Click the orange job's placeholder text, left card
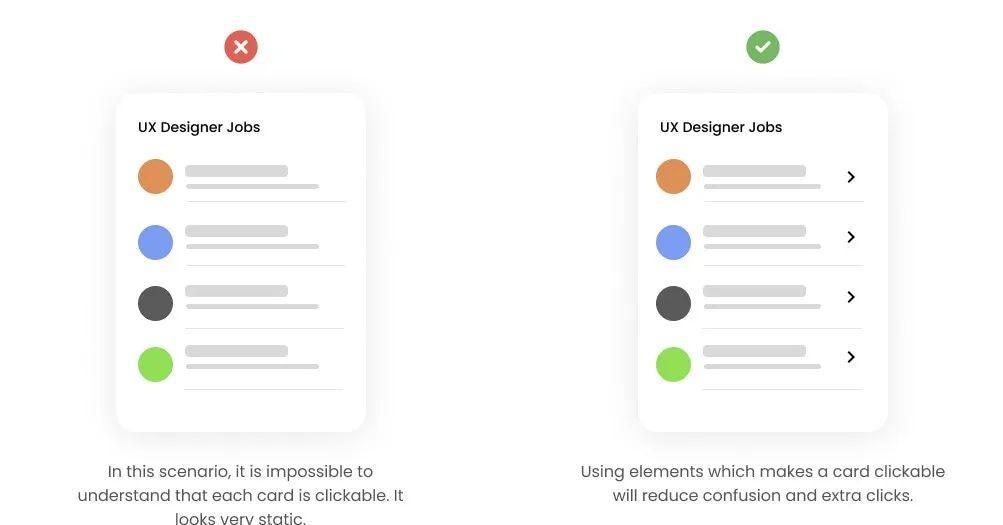Viewport: 1003px width, 525px height. click(252, 177)
